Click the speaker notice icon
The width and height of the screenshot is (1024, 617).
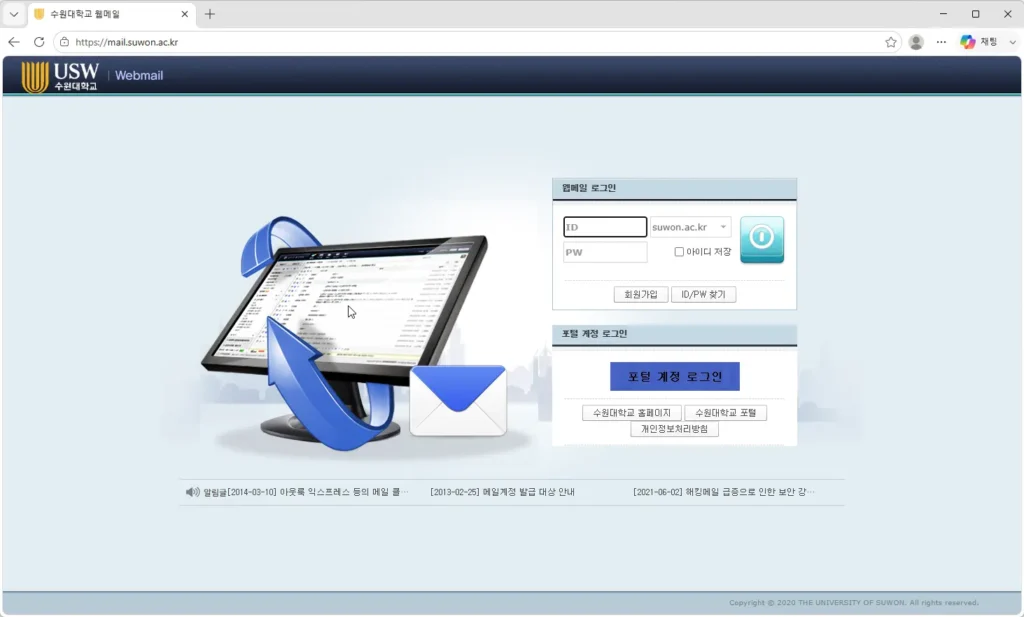coord(192,492)
